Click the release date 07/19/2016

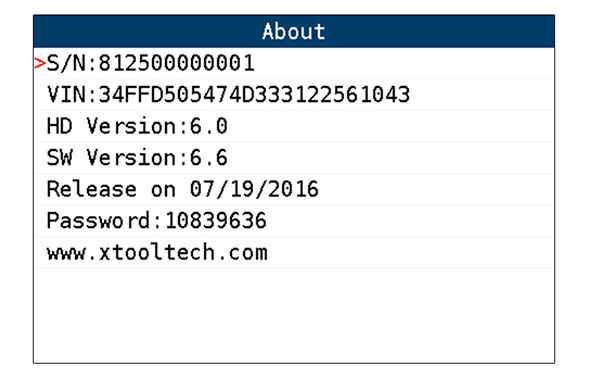tap(254, 189)
